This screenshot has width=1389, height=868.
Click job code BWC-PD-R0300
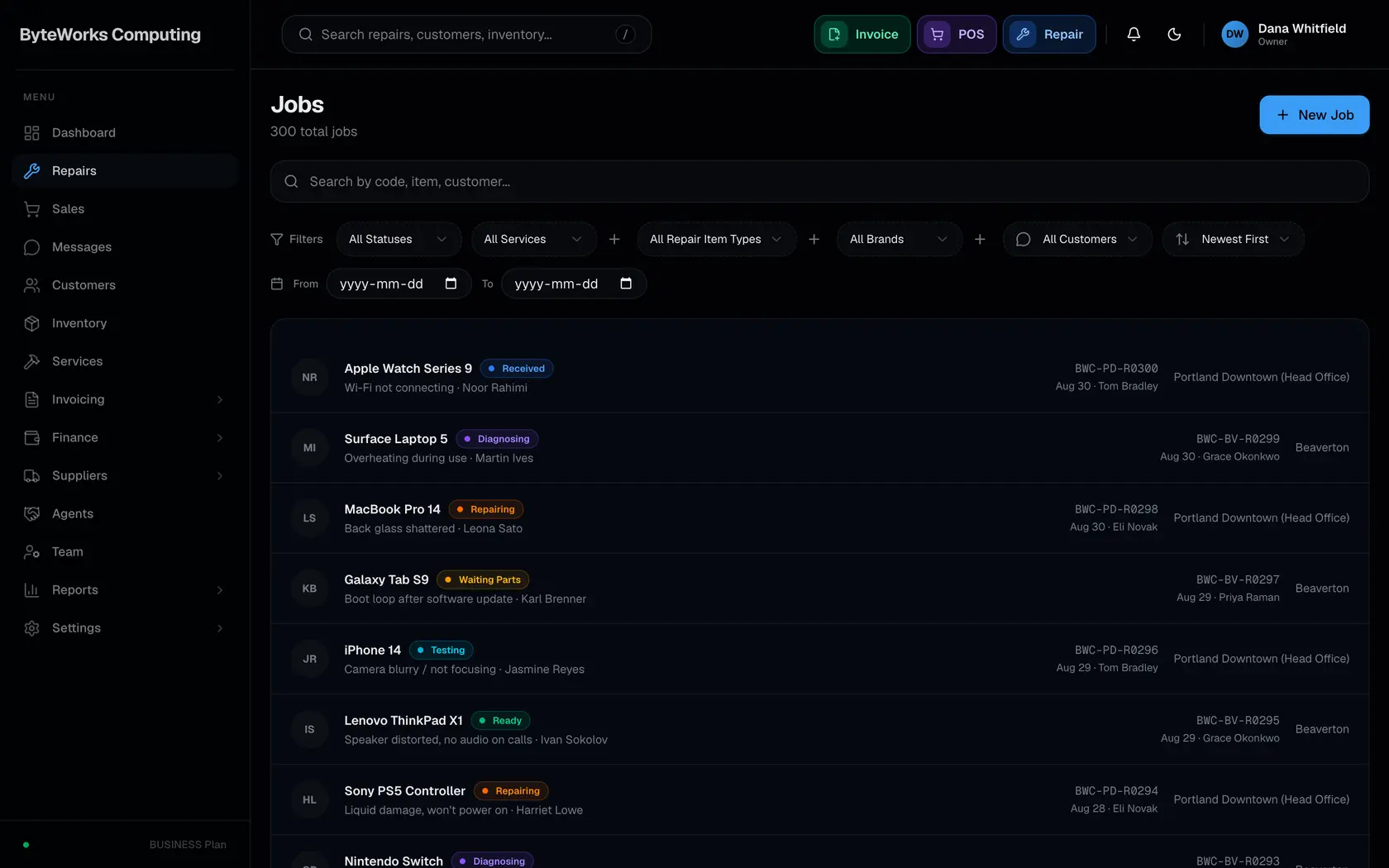(1116, 369)
